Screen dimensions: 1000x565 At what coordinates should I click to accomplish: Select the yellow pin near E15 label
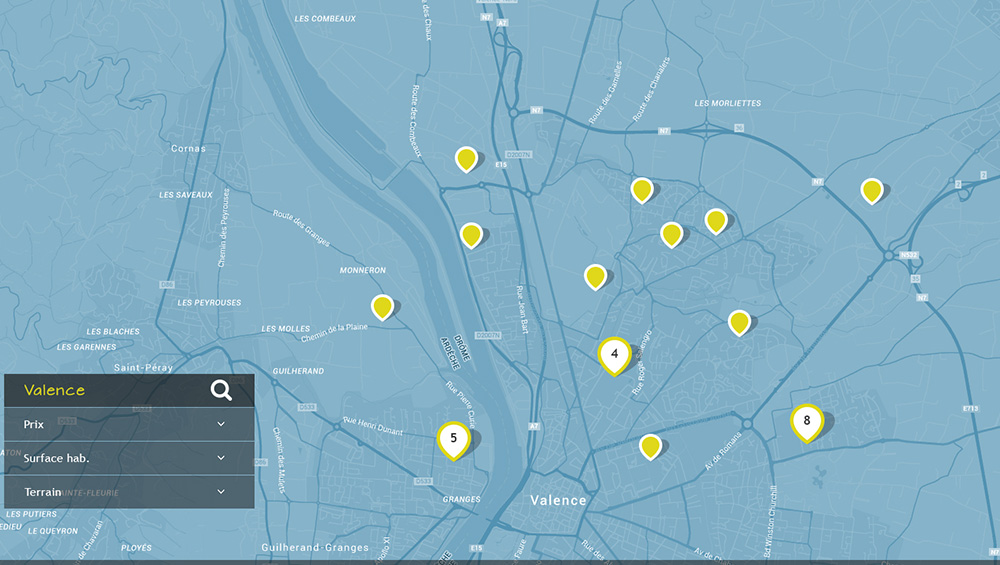(x=466, y=159)
